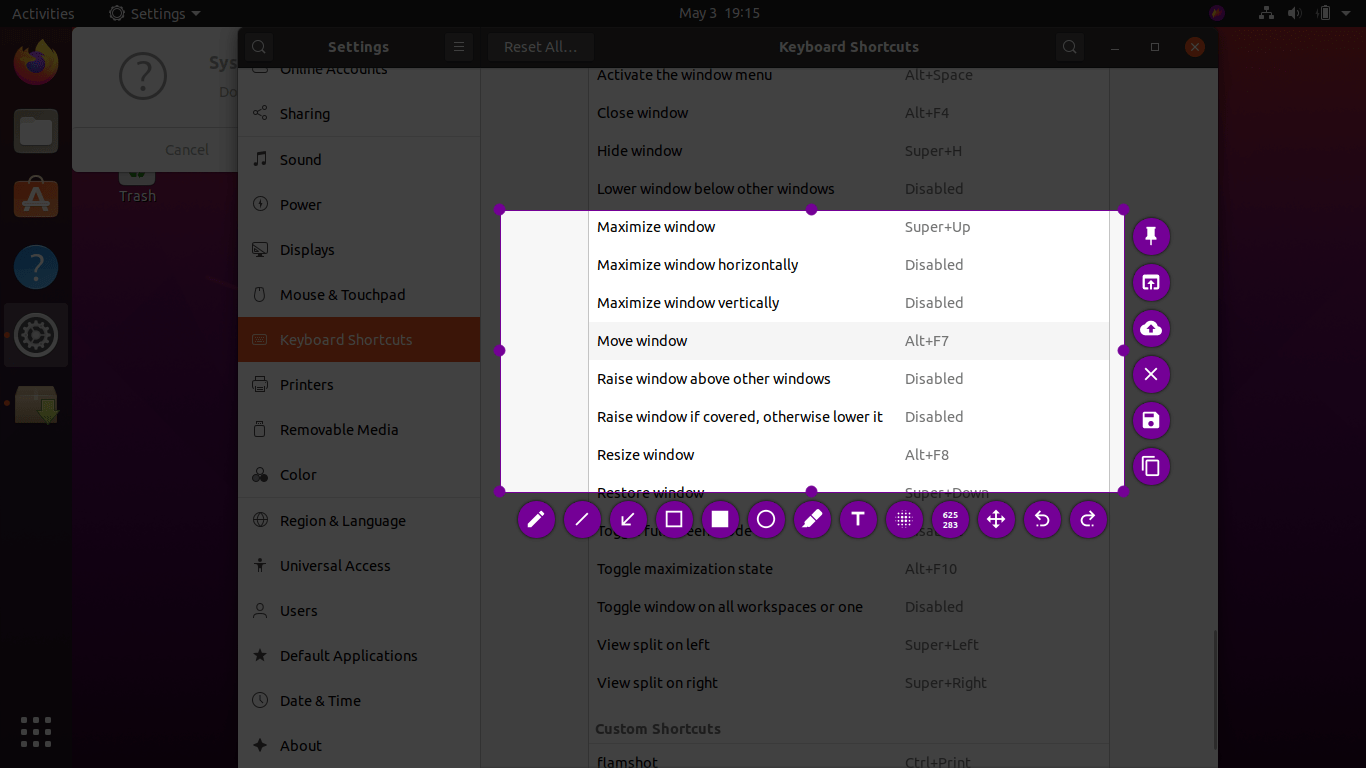Select the Pixelate blur tool
Viewport: 1366px width, 768px height.
tap(904, 519)
